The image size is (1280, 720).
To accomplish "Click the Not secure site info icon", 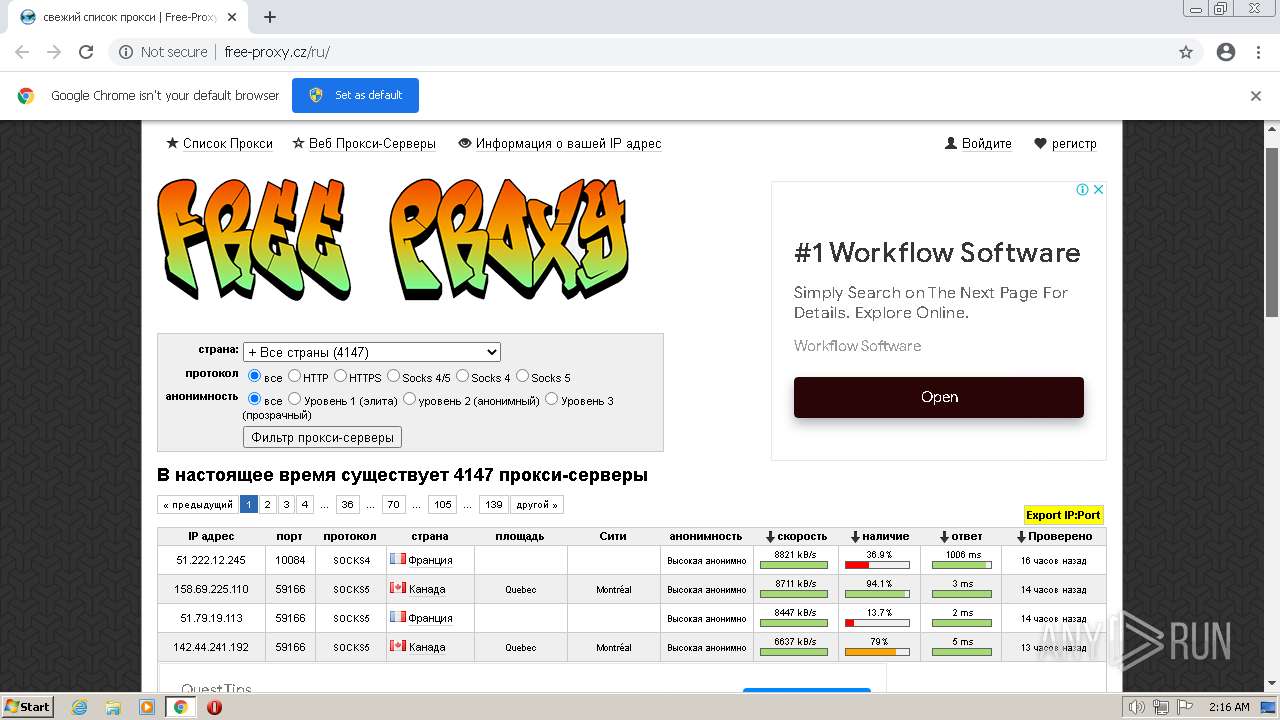I will coord(126,52).
